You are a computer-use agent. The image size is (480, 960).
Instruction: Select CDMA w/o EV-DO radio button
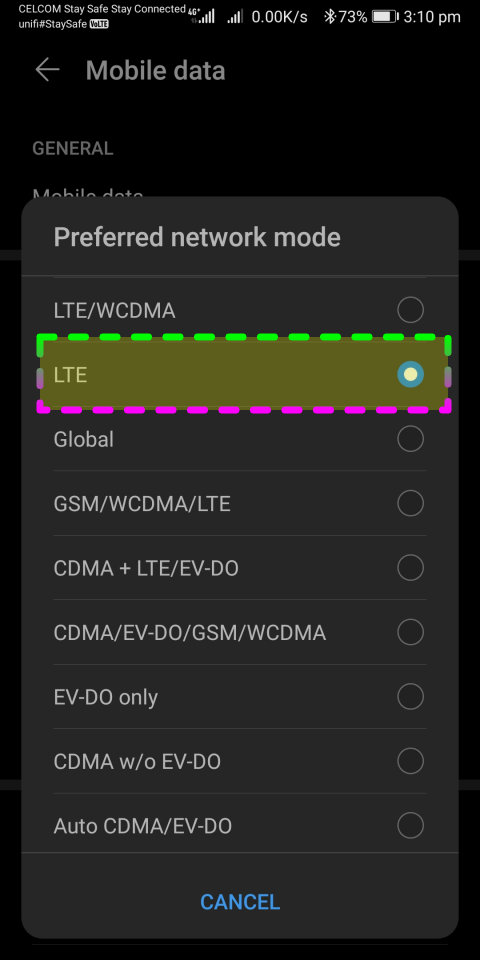tap(410, 762)
